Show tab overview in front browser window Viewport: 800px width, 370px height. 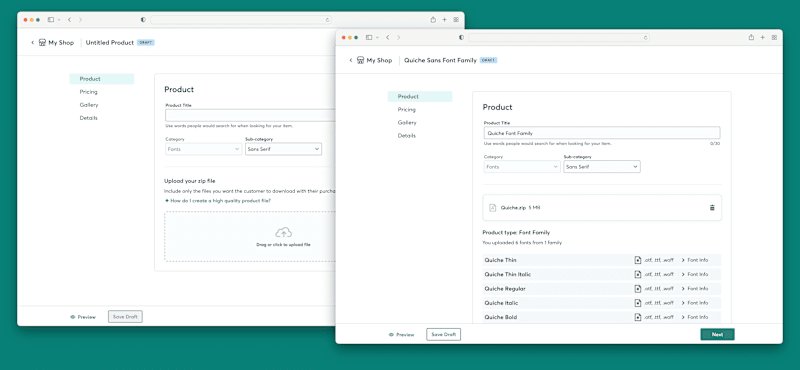[x=774, y=37]
